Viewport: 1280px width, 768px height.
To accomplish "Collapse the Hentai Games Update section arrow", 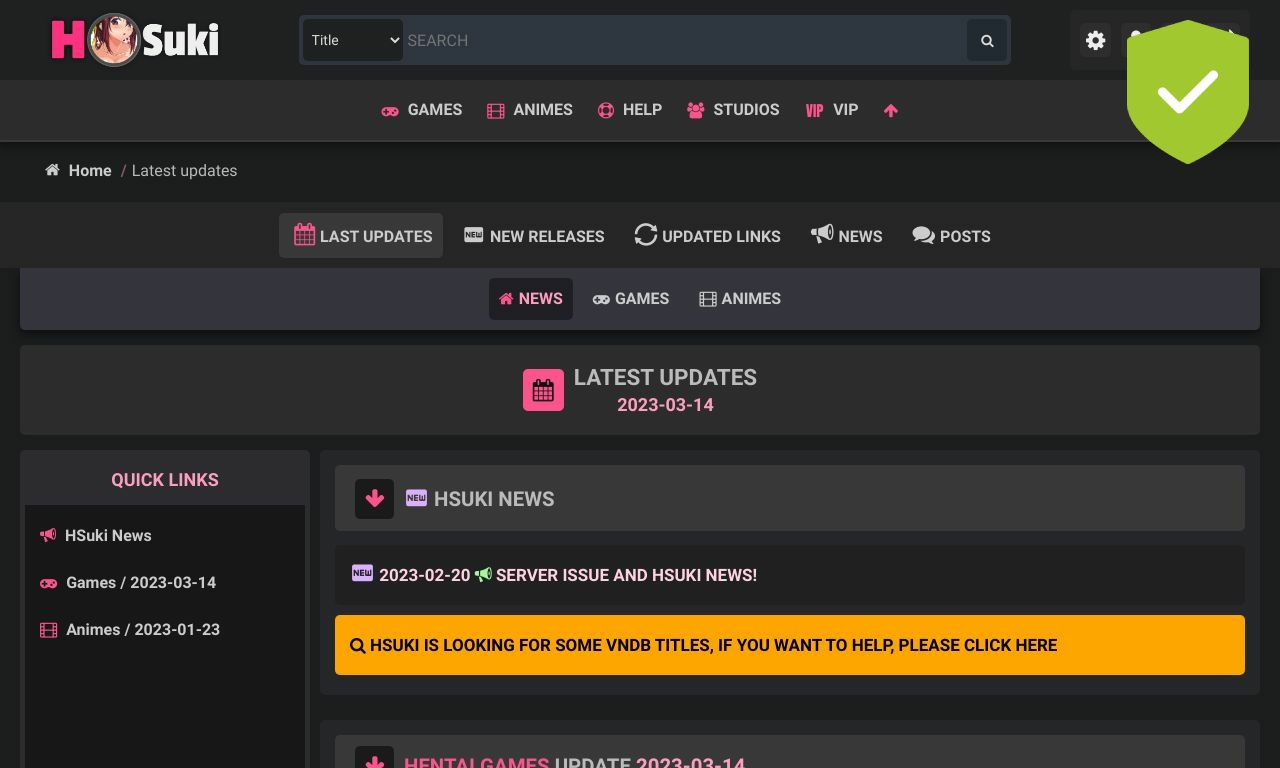I will click(x=374, y=759).
